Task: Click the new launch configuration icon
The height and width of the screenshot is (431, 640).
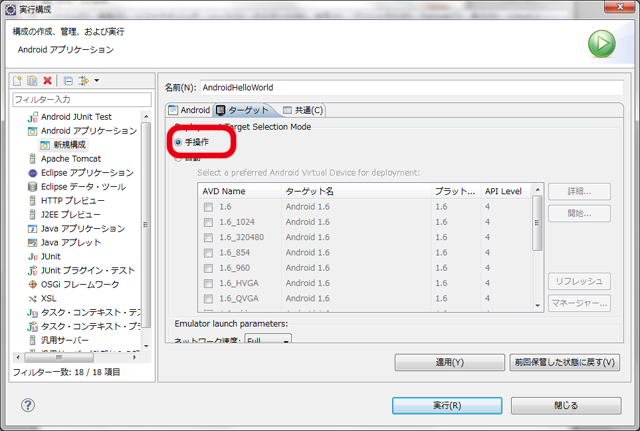Action: [x=18, y=81]
